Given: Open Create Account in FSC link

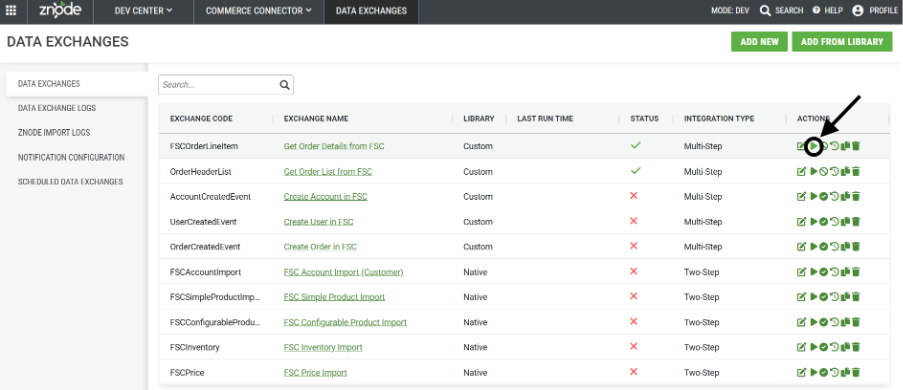Looking at the screenshot, I should click(x=325, y=196).
